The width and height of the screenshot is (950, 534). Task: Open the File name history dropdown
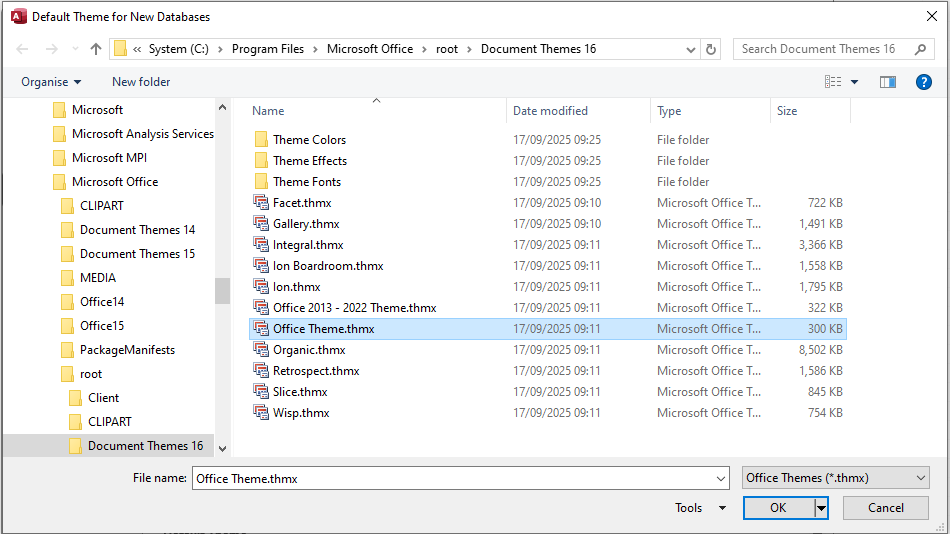click(720, 478)
